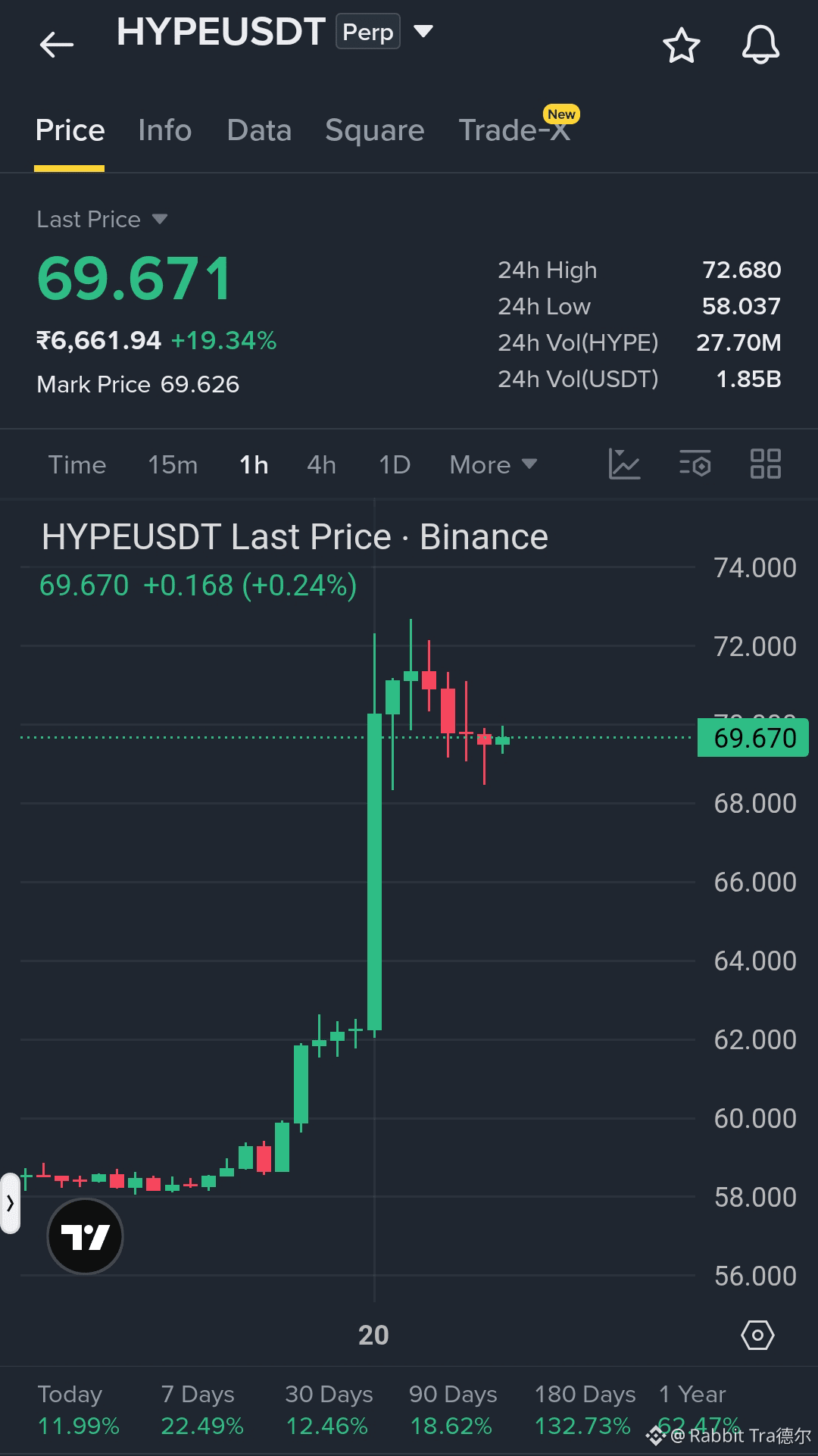Tap the Today 11.99% performance
Viewport: 818px width, 1456px height.
click(79, 1410)
